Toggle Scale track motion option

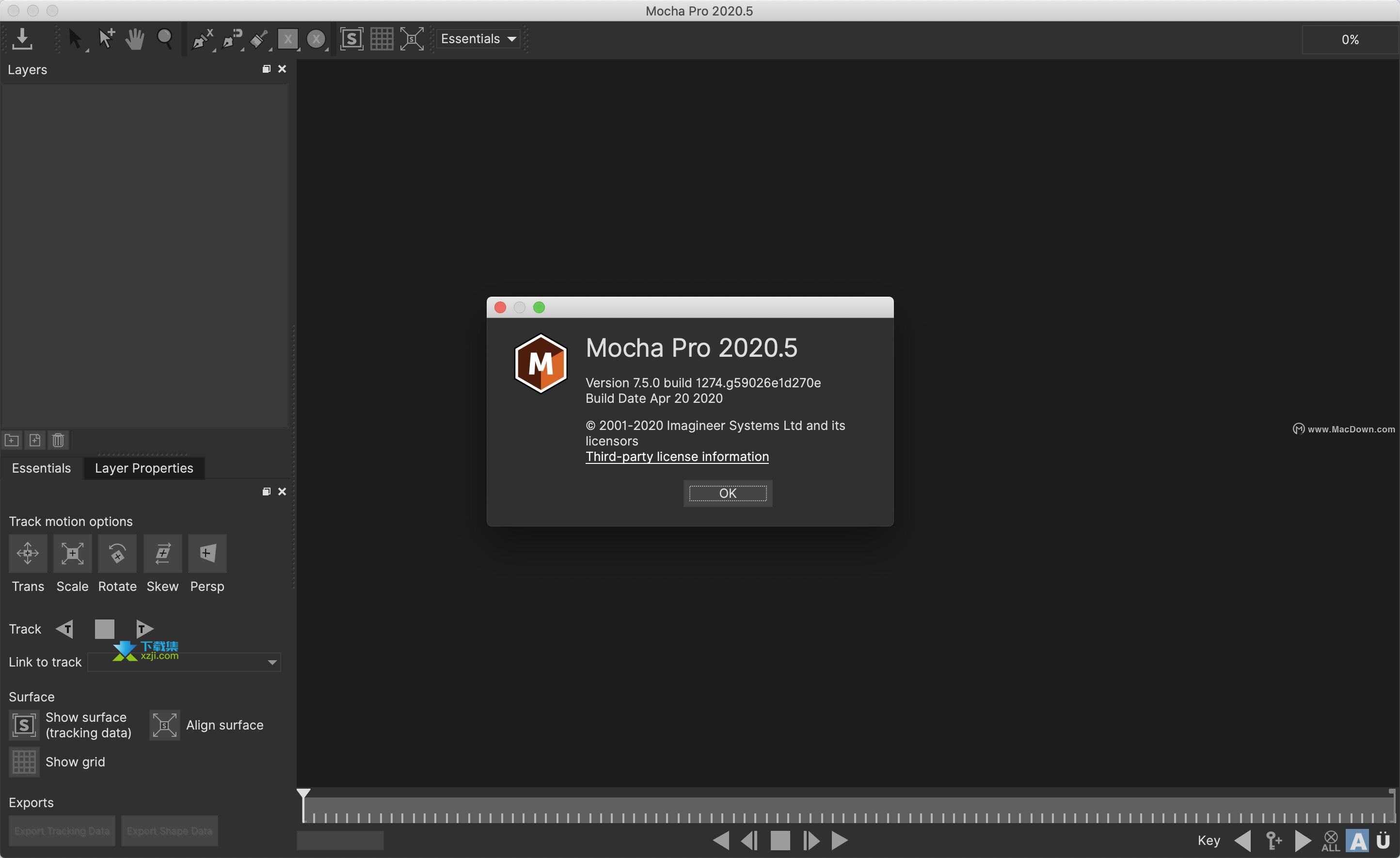pyautogui.click(x=73, y=554)
